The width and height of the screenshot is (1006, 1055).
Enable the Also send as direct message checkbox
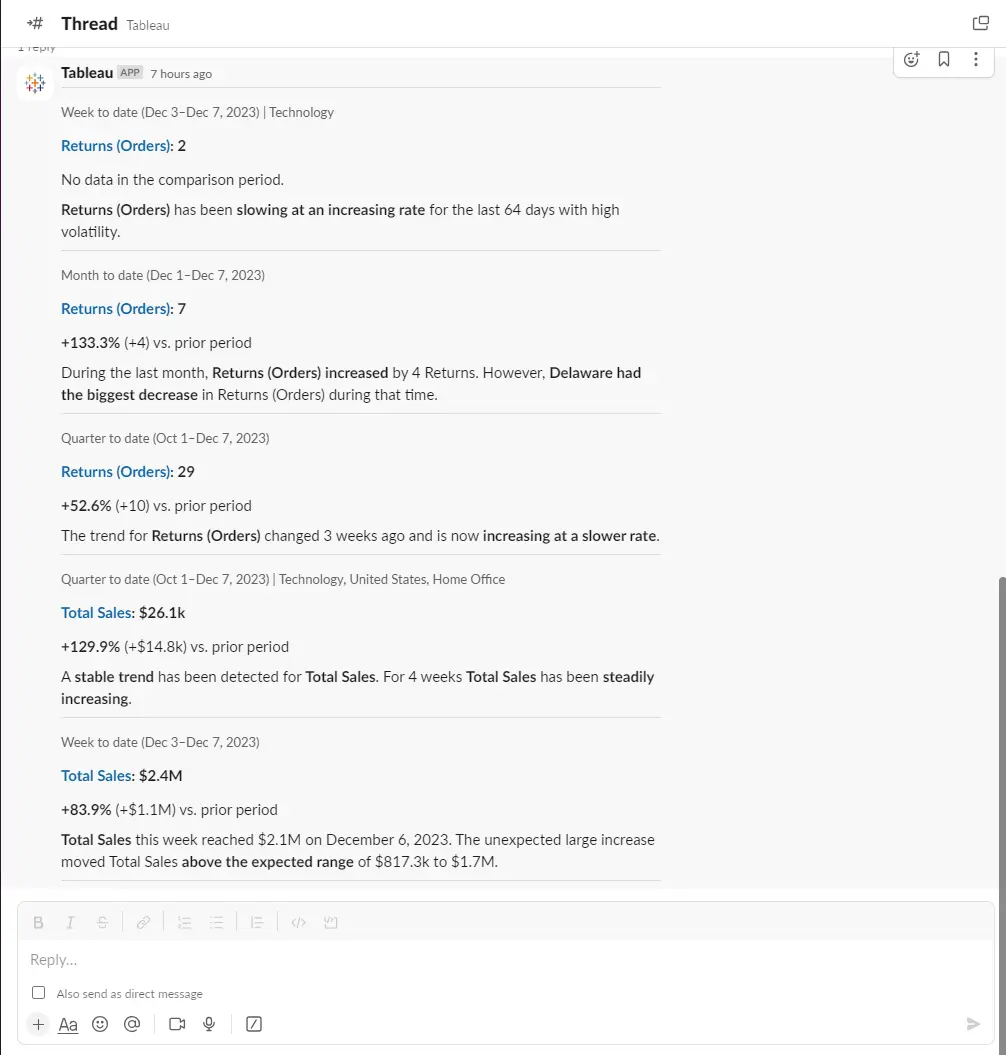[x=38, y=992]
